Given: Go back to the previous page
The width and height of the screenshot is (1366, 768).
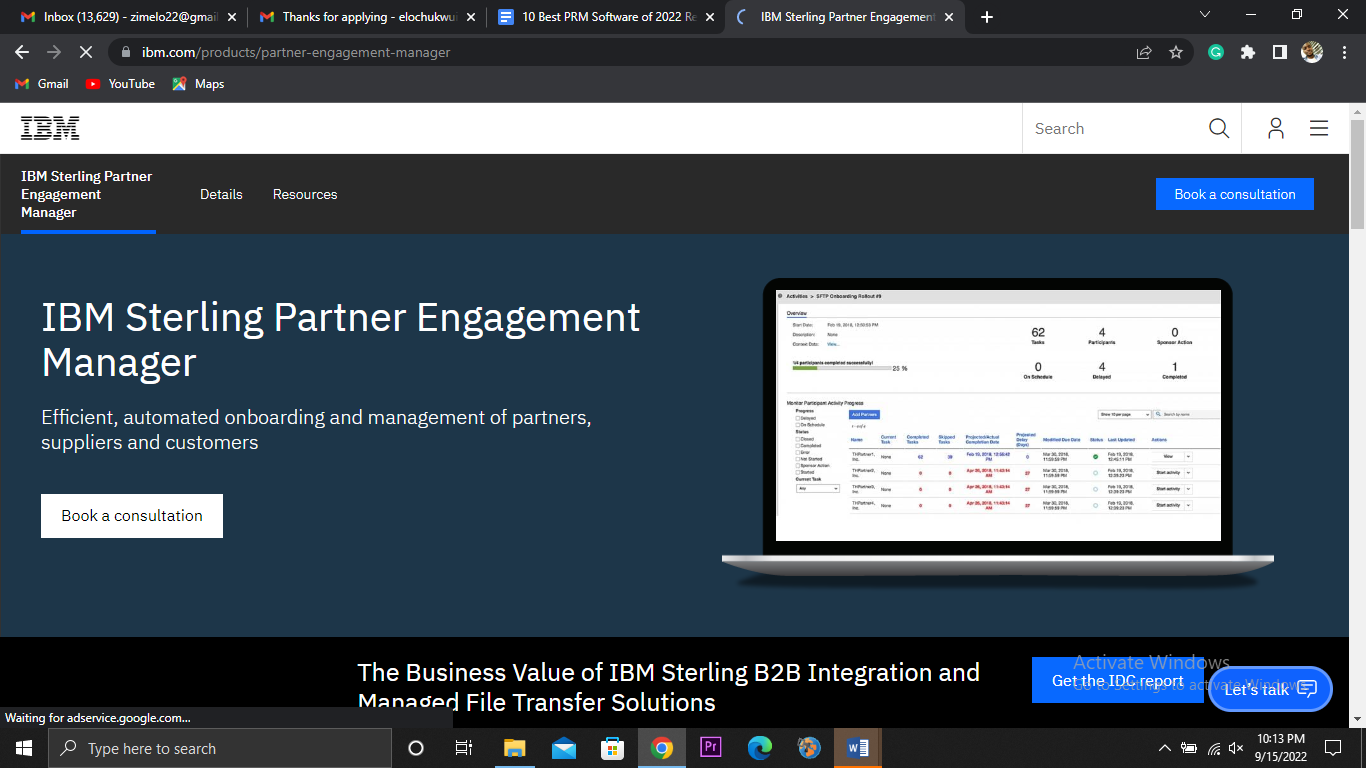Looking at the screenshot, I should 22,52.
